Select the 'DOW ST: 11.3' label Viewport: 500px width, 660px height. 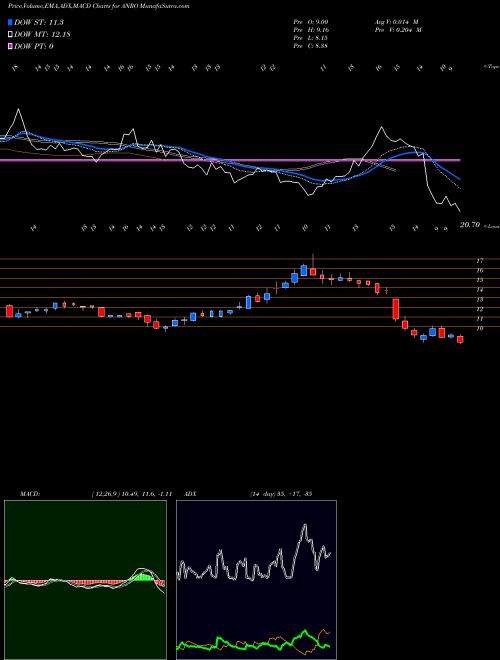click(x=39, y=22)
